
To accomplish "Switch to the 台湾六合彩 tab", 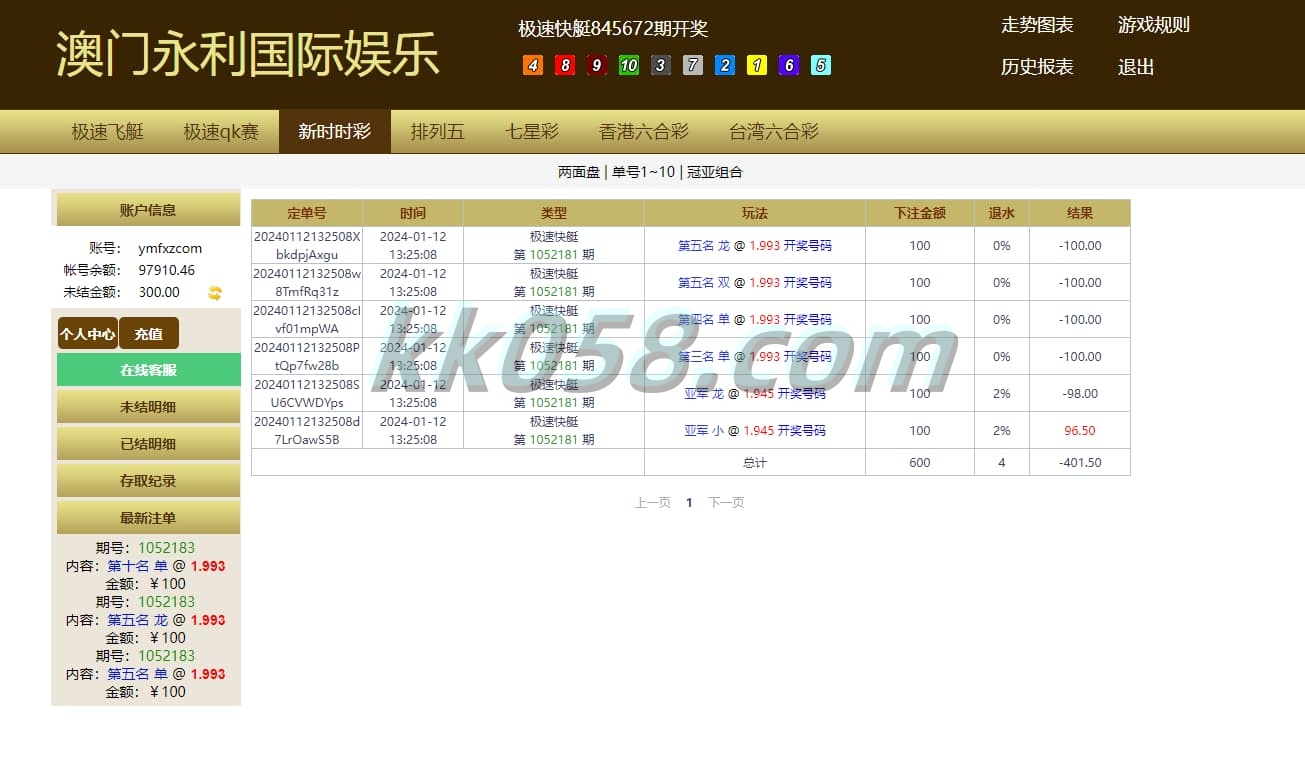I will point(774,131).
